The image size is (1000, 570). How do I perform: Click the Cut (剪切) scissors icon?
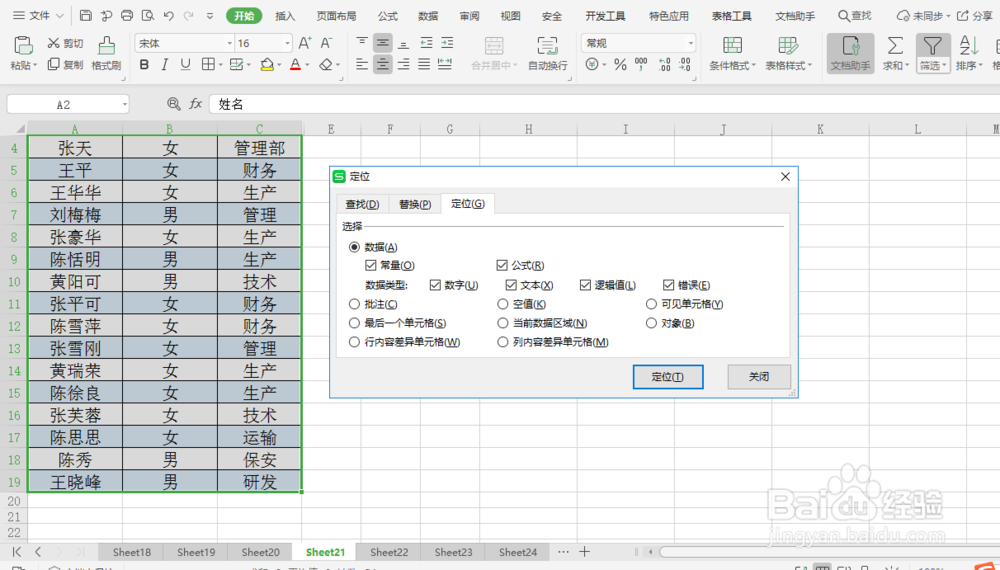pyautogui.click(x=54, y=43)
